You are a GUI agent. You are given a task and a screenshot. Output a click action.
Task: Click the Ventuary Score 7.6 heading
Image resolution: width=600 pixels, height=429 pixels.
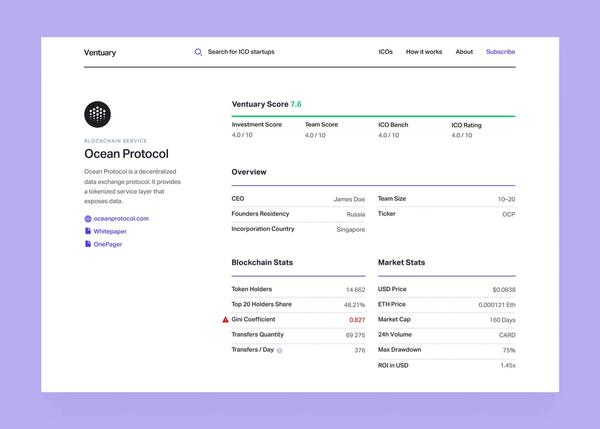(x=266, y=104)
